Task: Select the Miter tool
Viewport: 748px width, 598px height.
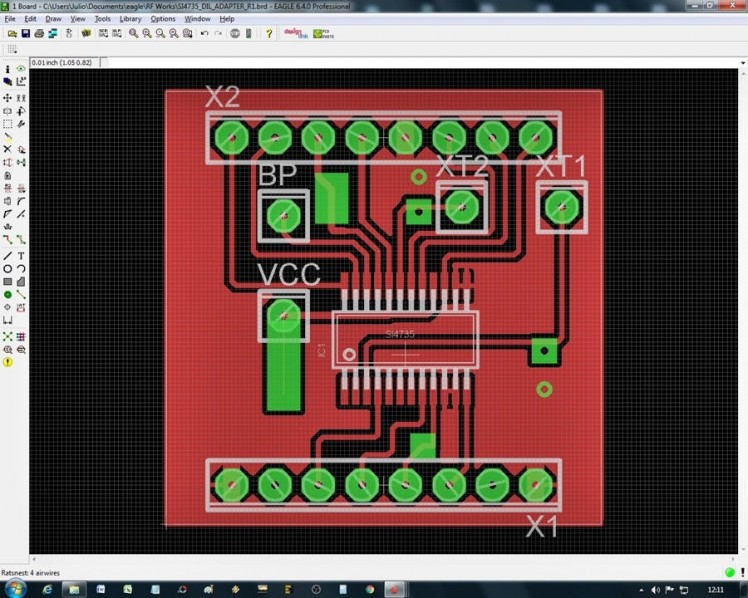Action: tap(21, 201)
